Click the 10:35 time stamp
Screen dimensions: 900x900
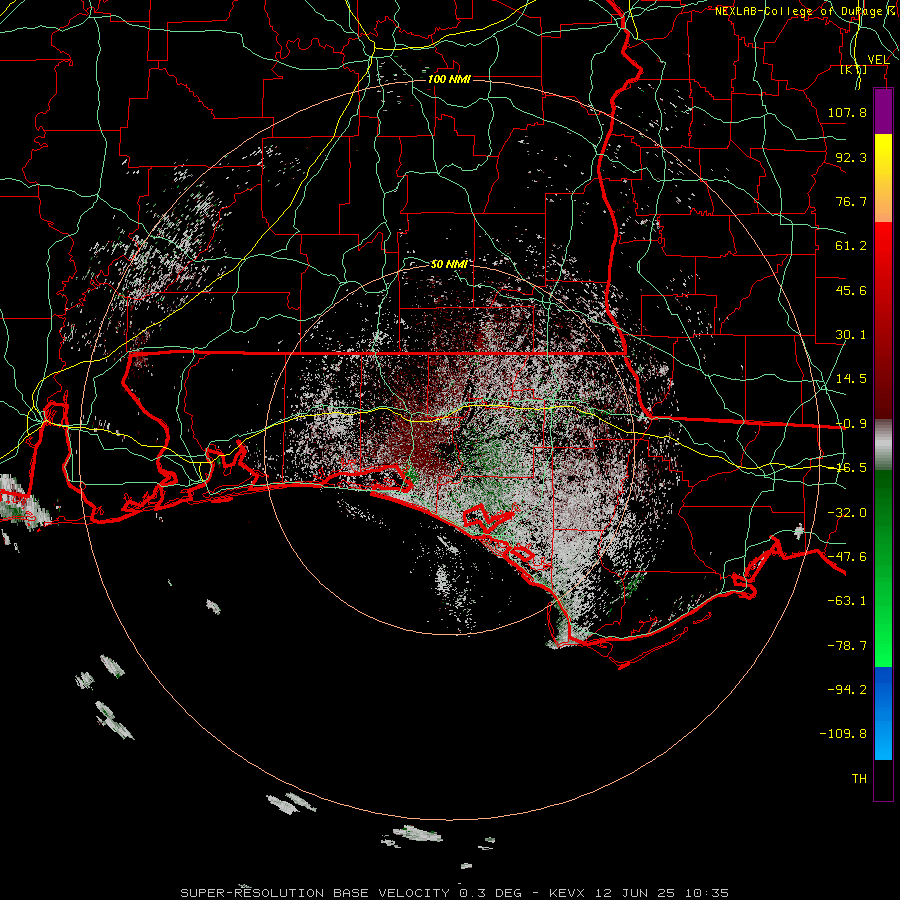707,893
